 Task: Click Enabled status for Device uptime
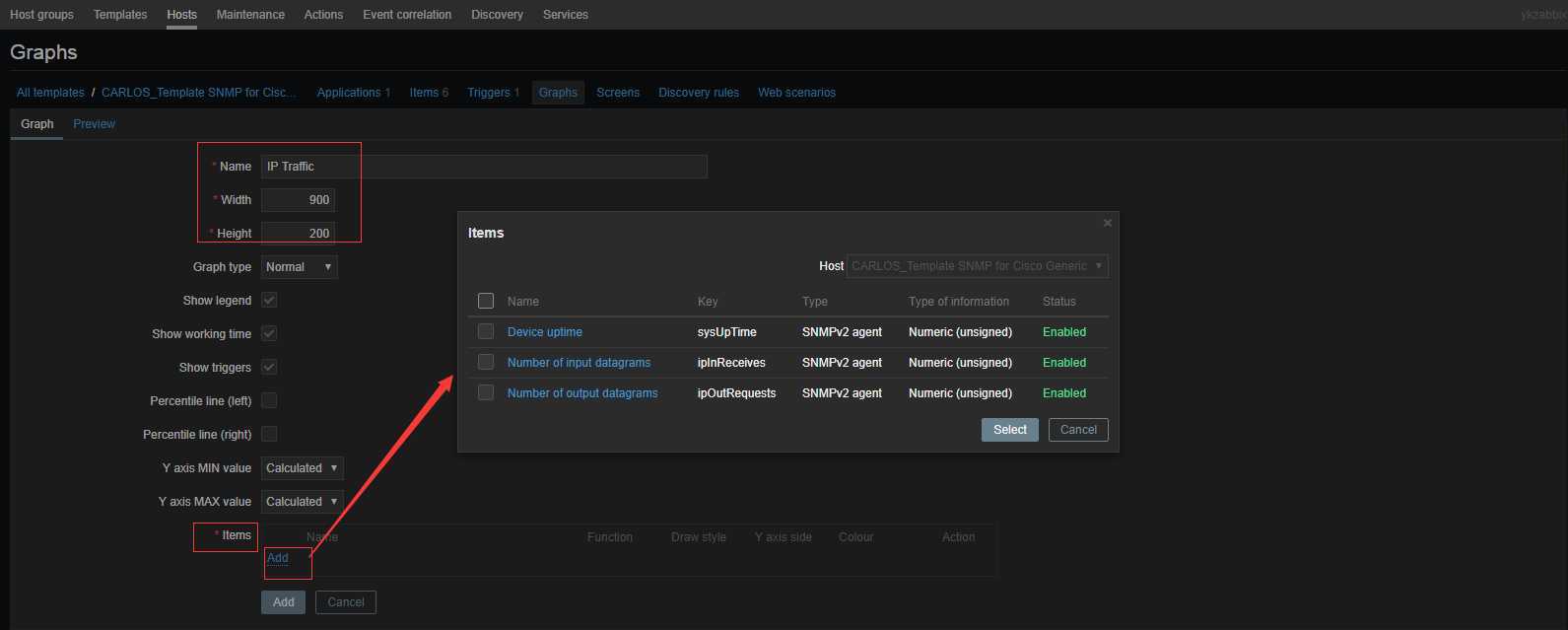(1064, 332)
